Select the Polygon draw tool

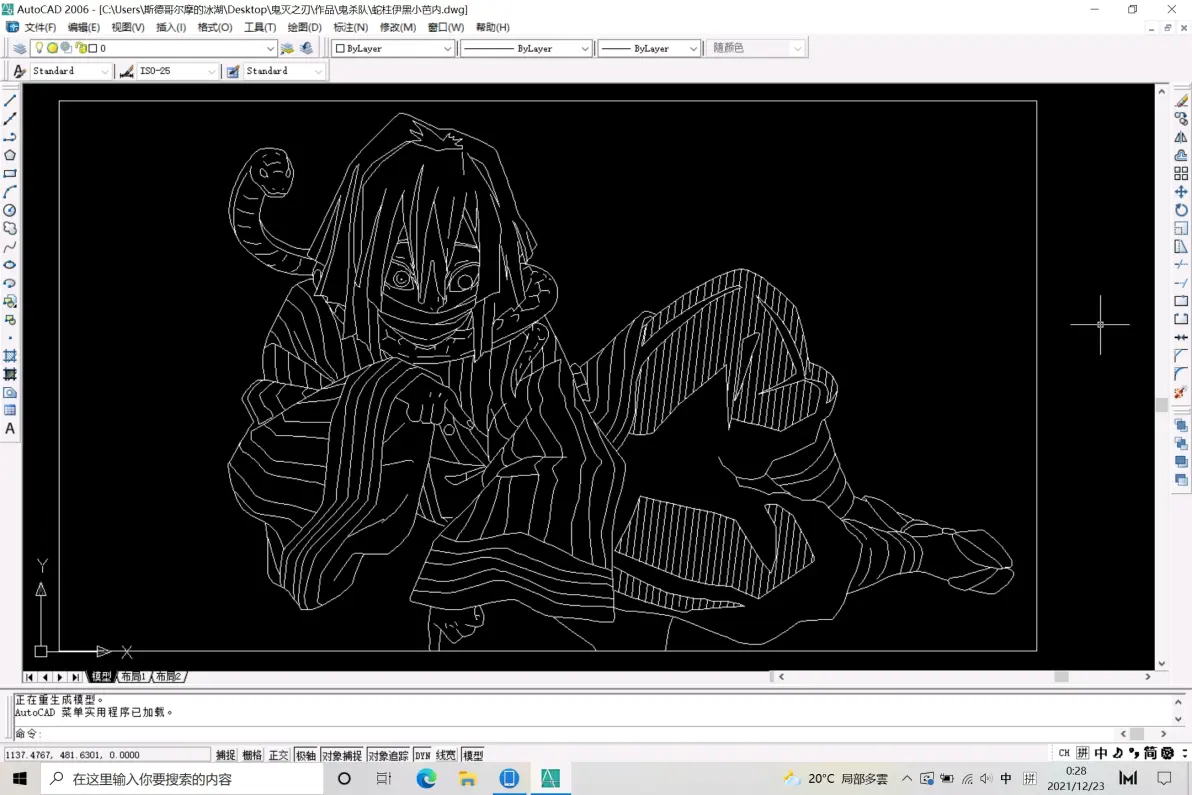coord(10,155)
